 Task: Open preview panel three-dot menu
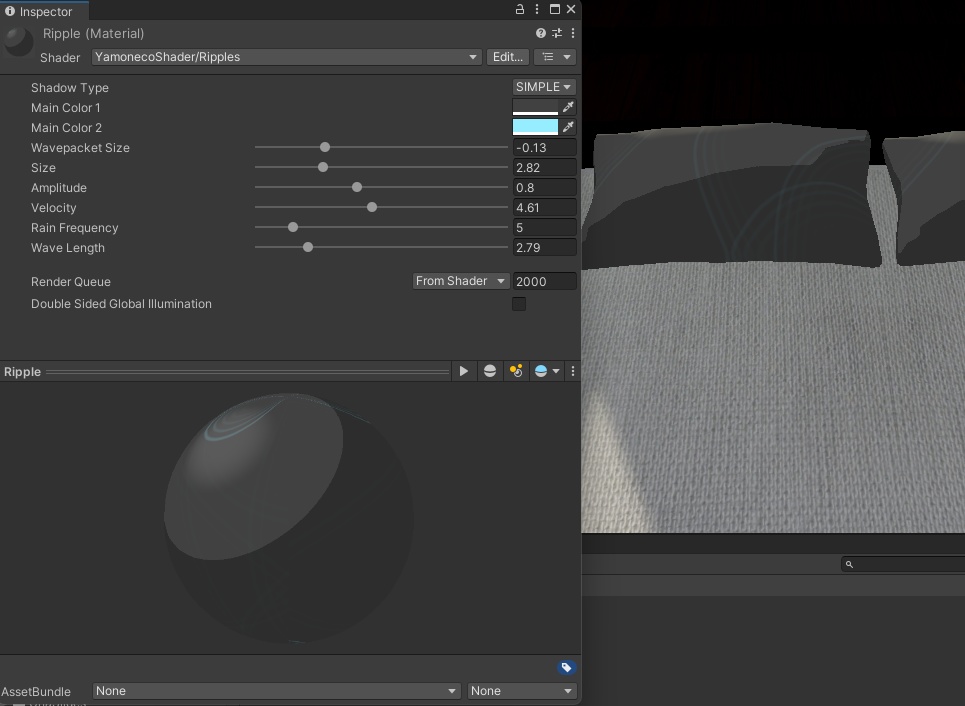tap(573, 371)
